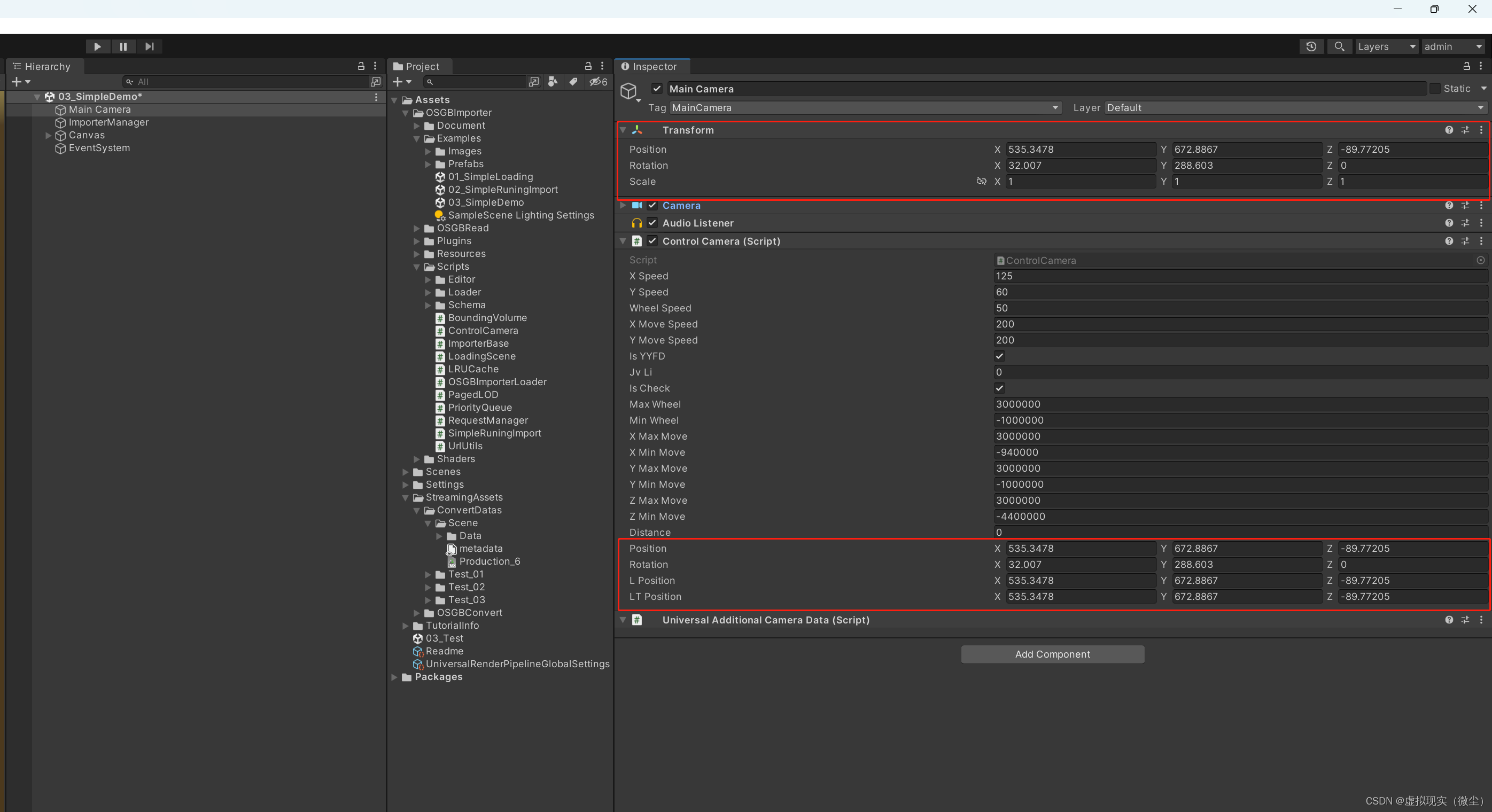Click the version history icon in toolbar
1492x812 pixels.
1311,46
